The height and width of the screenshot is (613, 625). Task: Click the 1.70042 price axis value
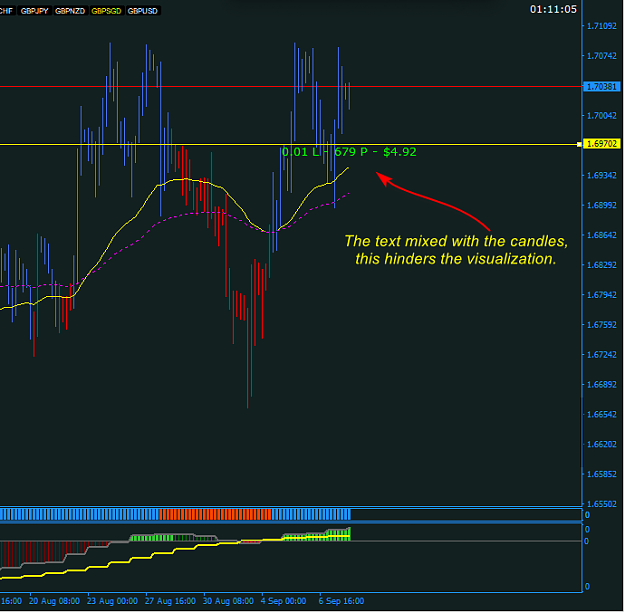(x=601, y=116)
